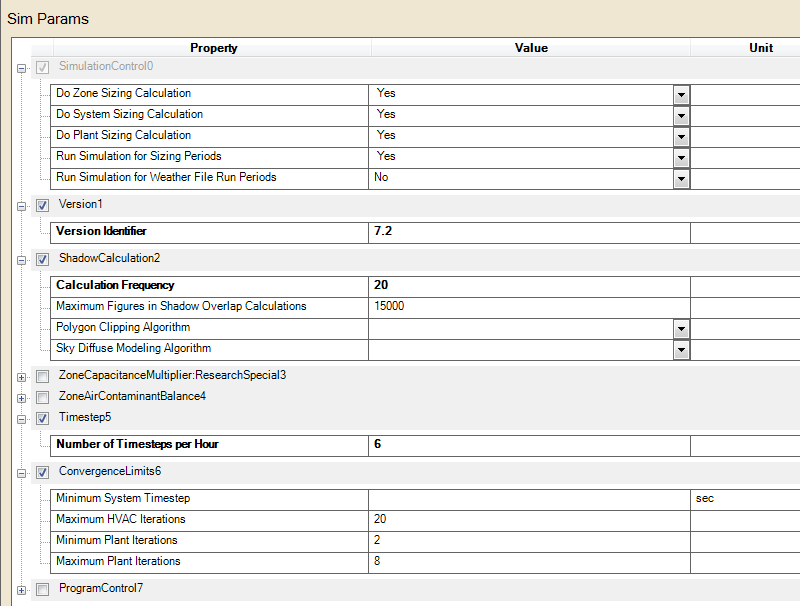
Task: Select the SimulationControl0 group label
Action: [106, 66]
